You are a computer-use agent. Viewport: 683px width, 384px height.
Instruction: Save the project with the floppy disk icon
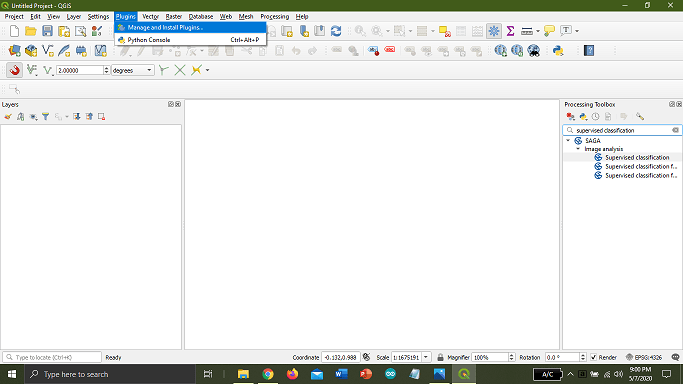tap(47, 31)
